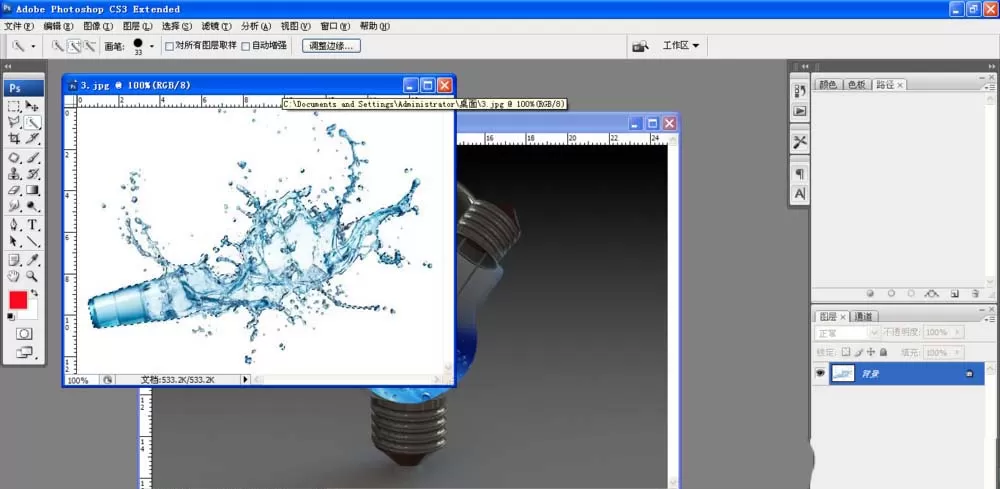Open the File menu
The image size is (1000, 489).
18,27
